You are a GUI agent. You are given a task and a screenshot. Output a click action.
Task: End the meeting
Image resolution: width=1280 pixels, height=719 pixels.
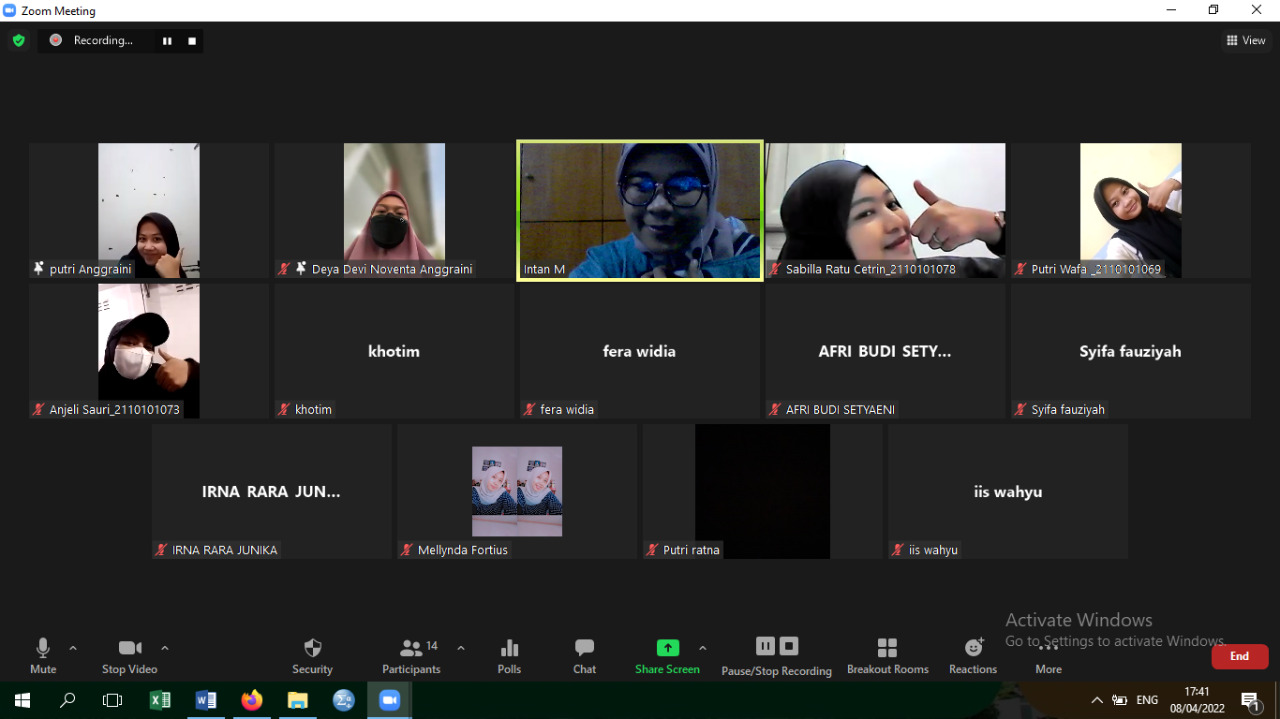1240,656
